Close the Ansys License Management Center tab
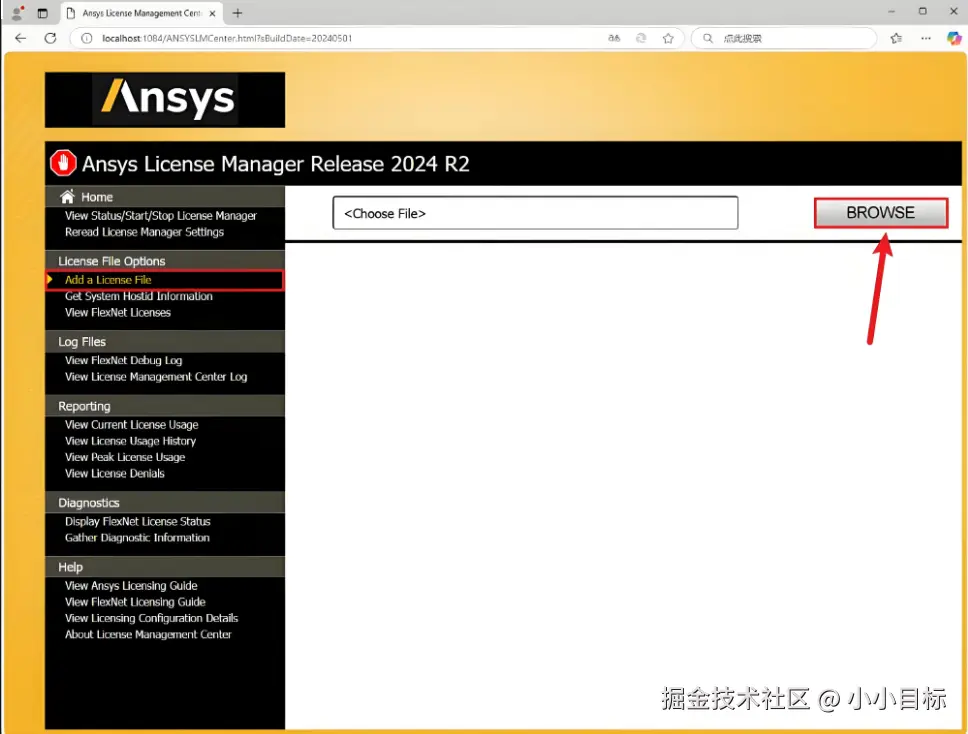 coord(212,13)
